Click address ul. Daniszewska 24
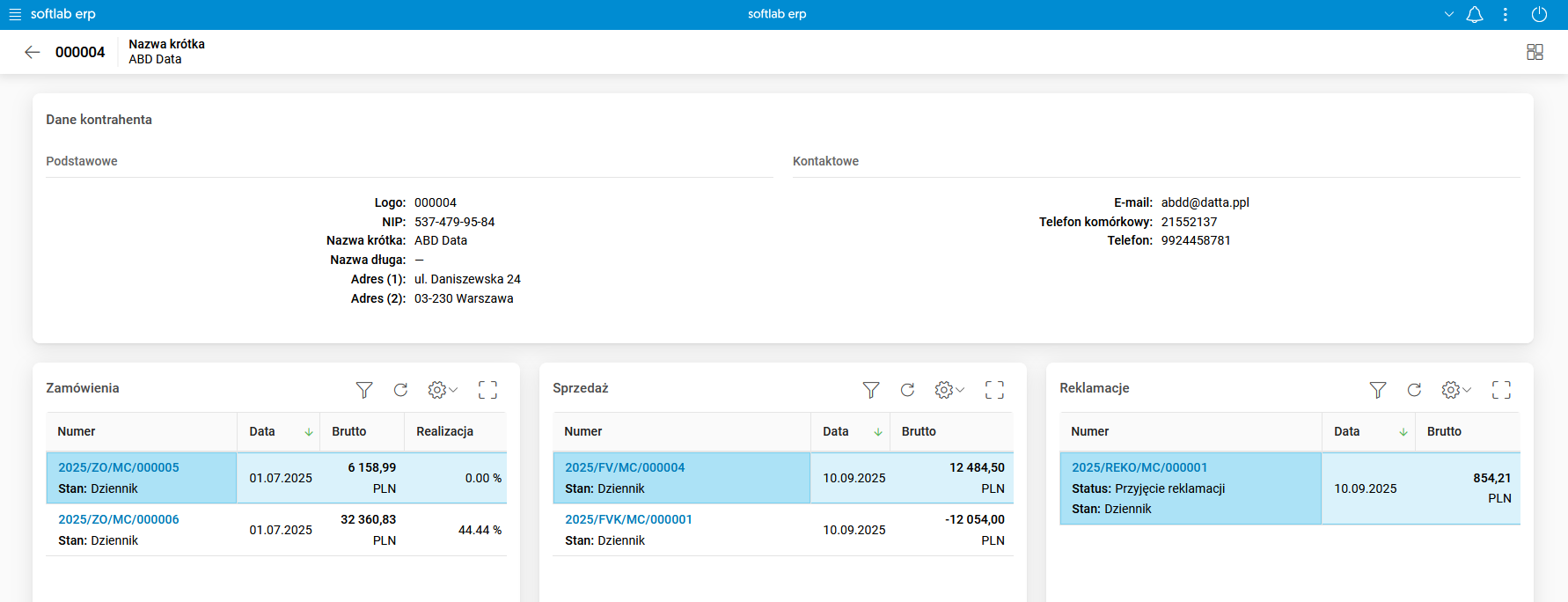Image resolution: width=1568 pixels, height=602 pixels. coord(467,279)
